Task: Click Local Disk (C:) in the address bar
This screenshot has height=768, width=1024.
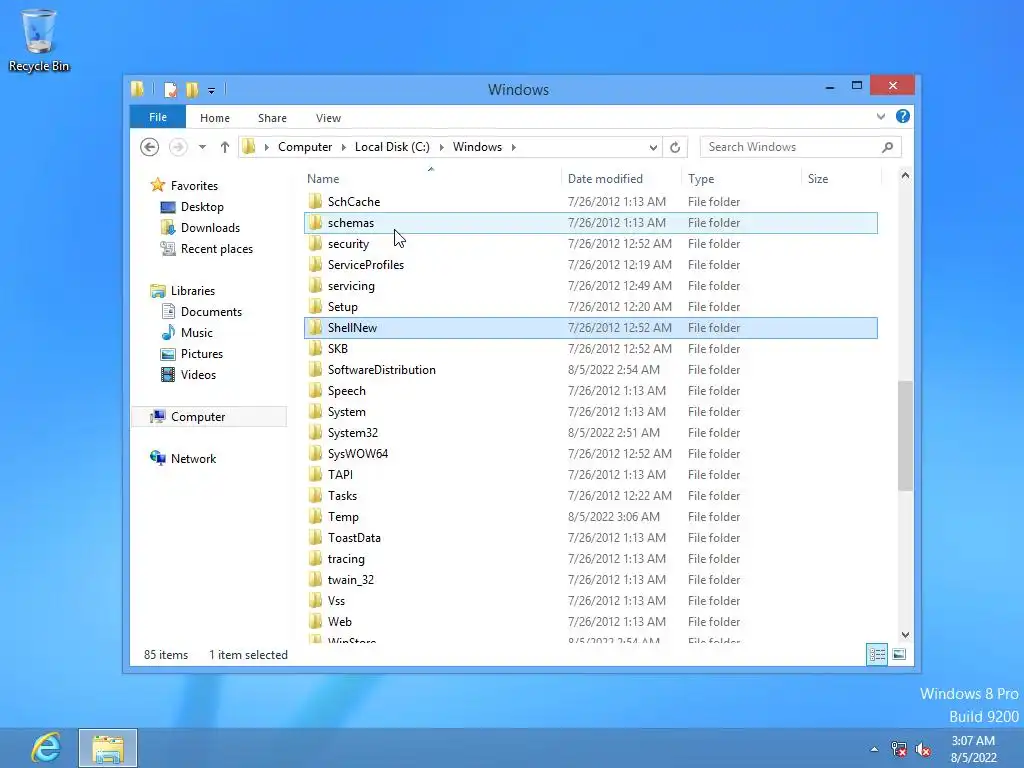Action: pos(392,147)
